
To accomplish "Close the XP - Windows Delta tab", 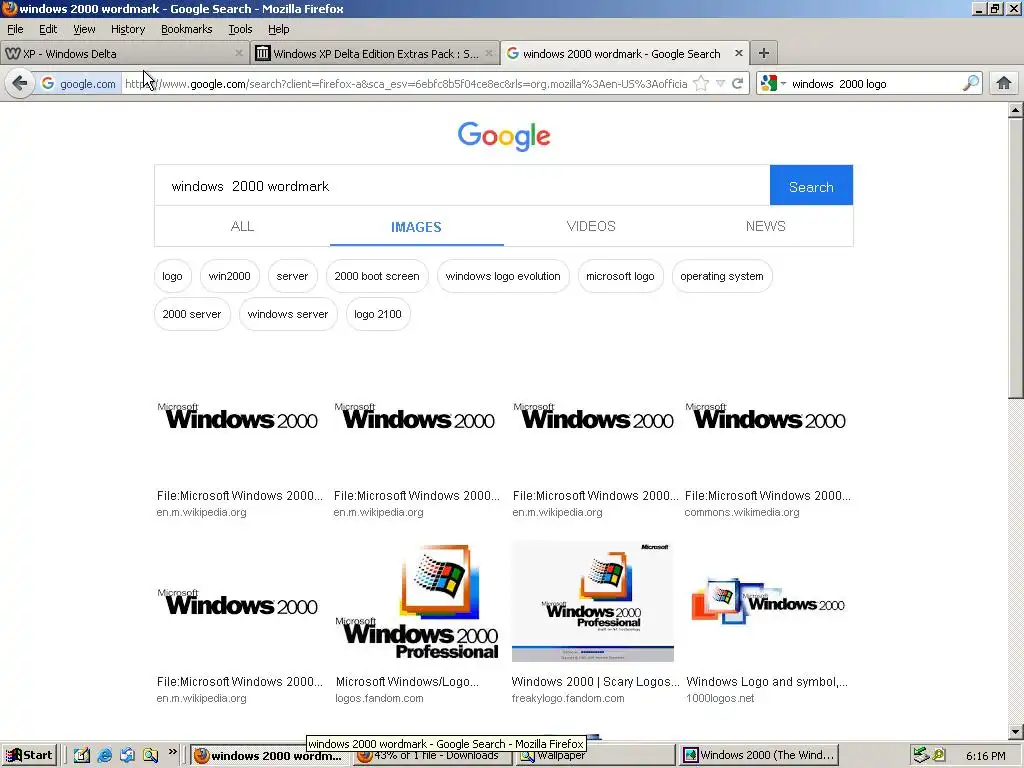I will coord(239,54).
